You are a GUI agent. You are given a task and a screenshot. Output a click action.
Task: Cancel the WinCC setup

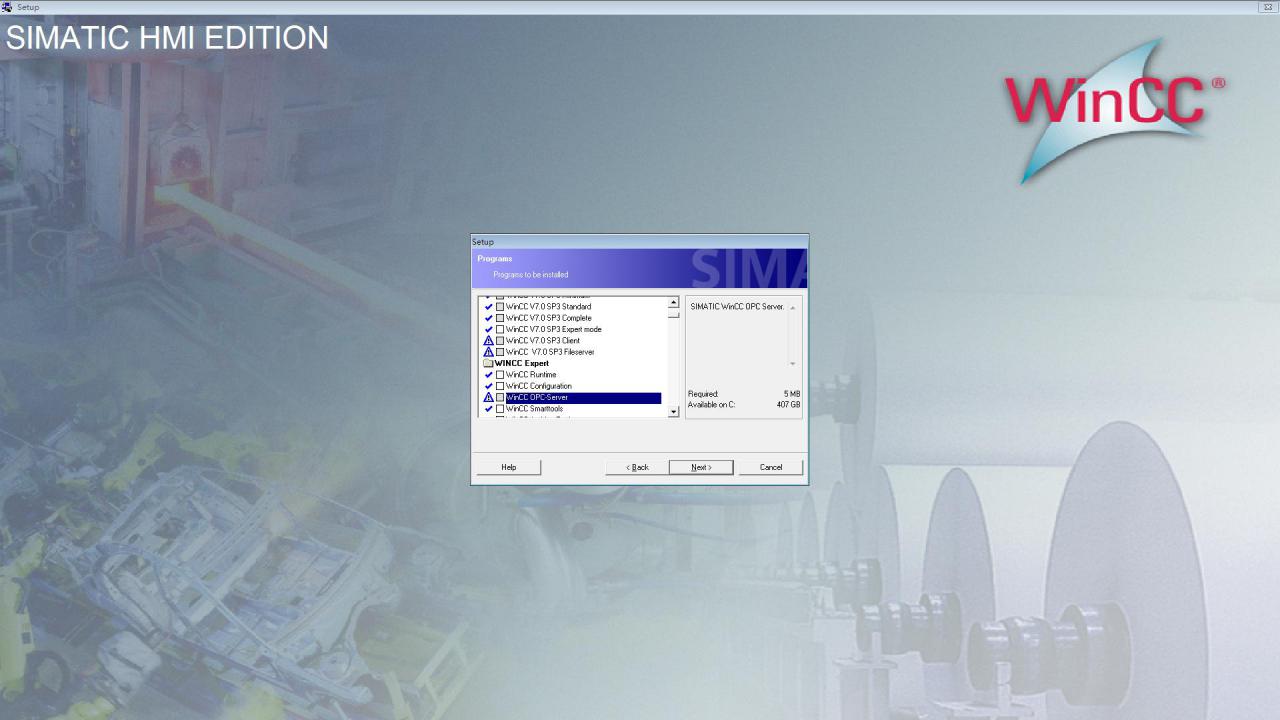(x=771, y=467)
